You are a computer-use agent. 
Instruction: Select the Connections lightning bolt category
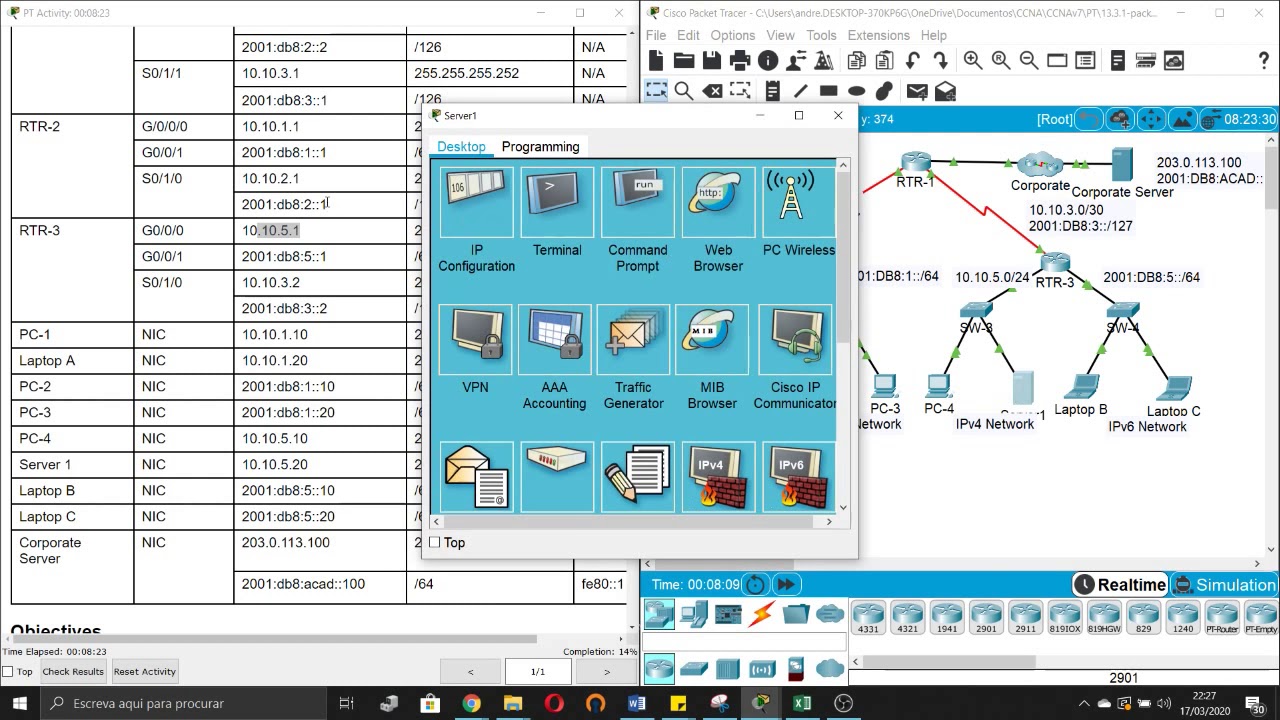(762, 614)
